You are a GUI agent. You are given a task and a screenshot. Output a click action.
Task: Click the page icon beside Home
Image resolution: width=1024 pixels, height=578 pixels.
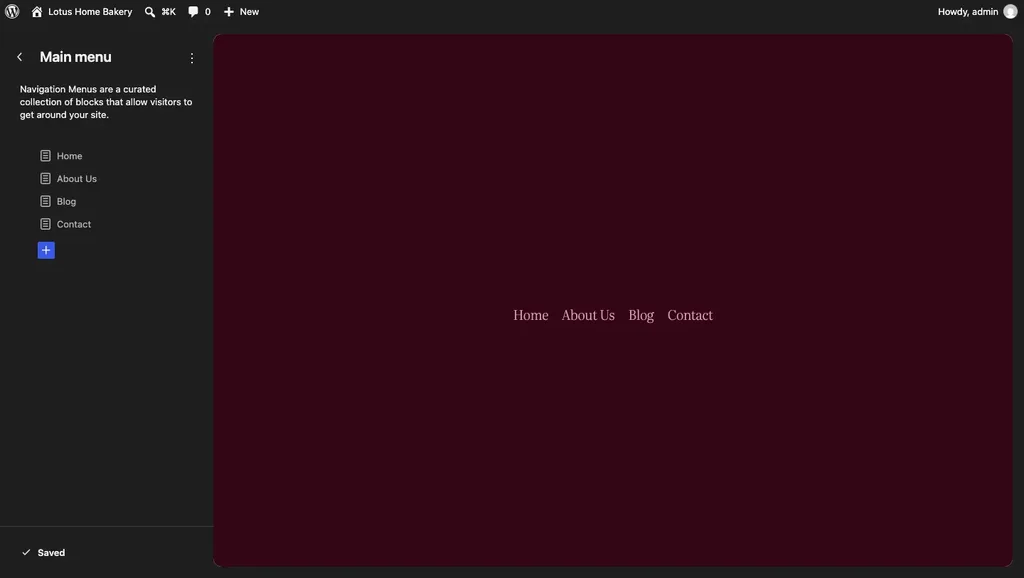click(45, 156)
